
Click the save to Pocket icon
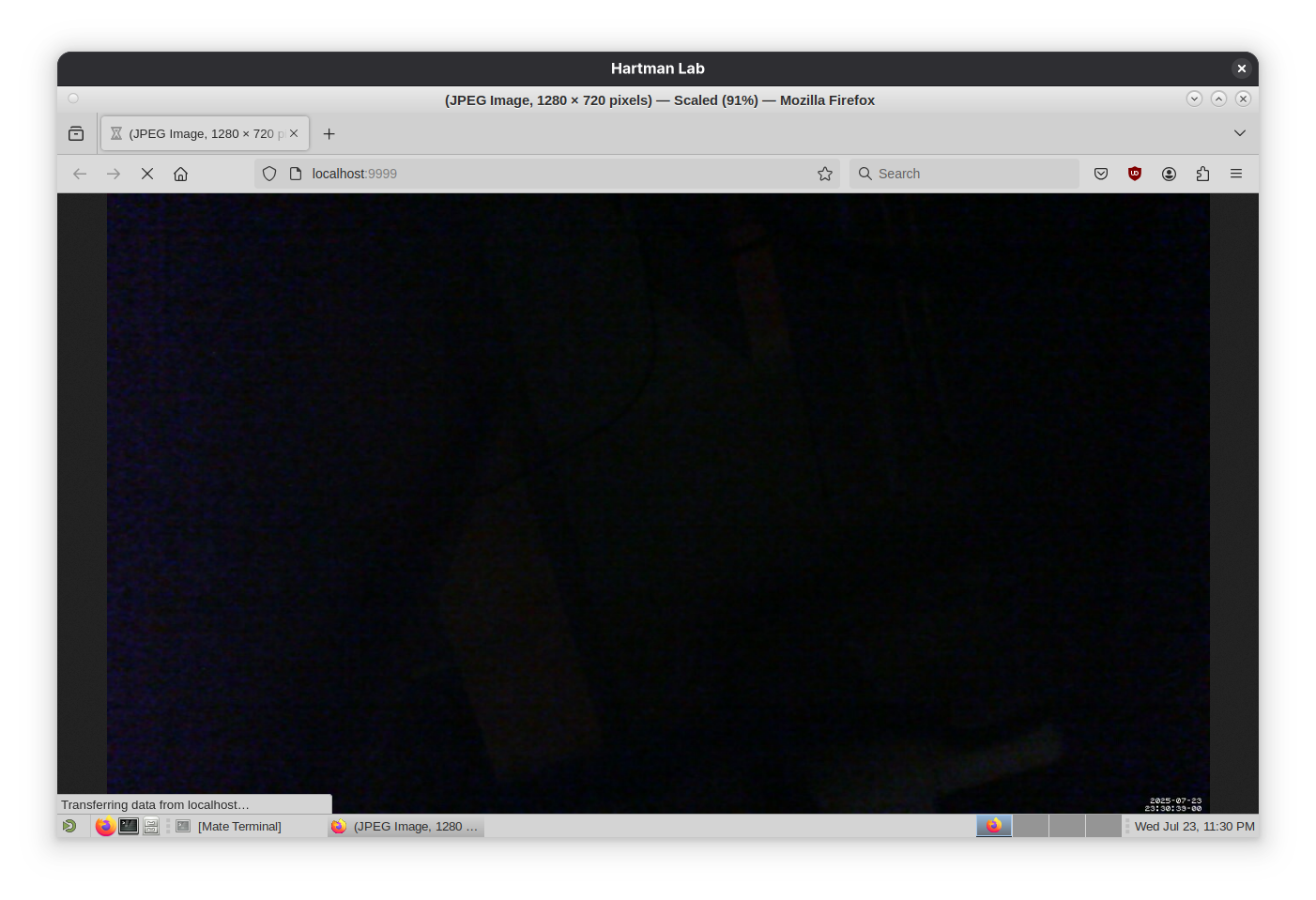[x=1101, y=174]
